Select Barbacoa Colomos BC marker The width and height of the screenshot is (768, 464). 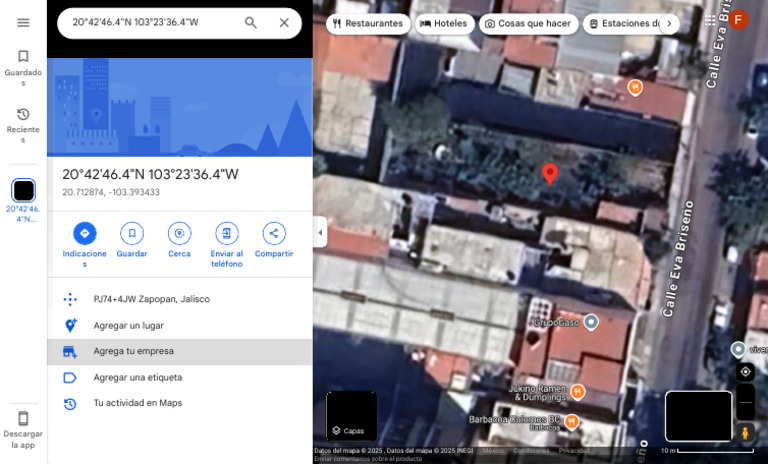coord(571,421)
